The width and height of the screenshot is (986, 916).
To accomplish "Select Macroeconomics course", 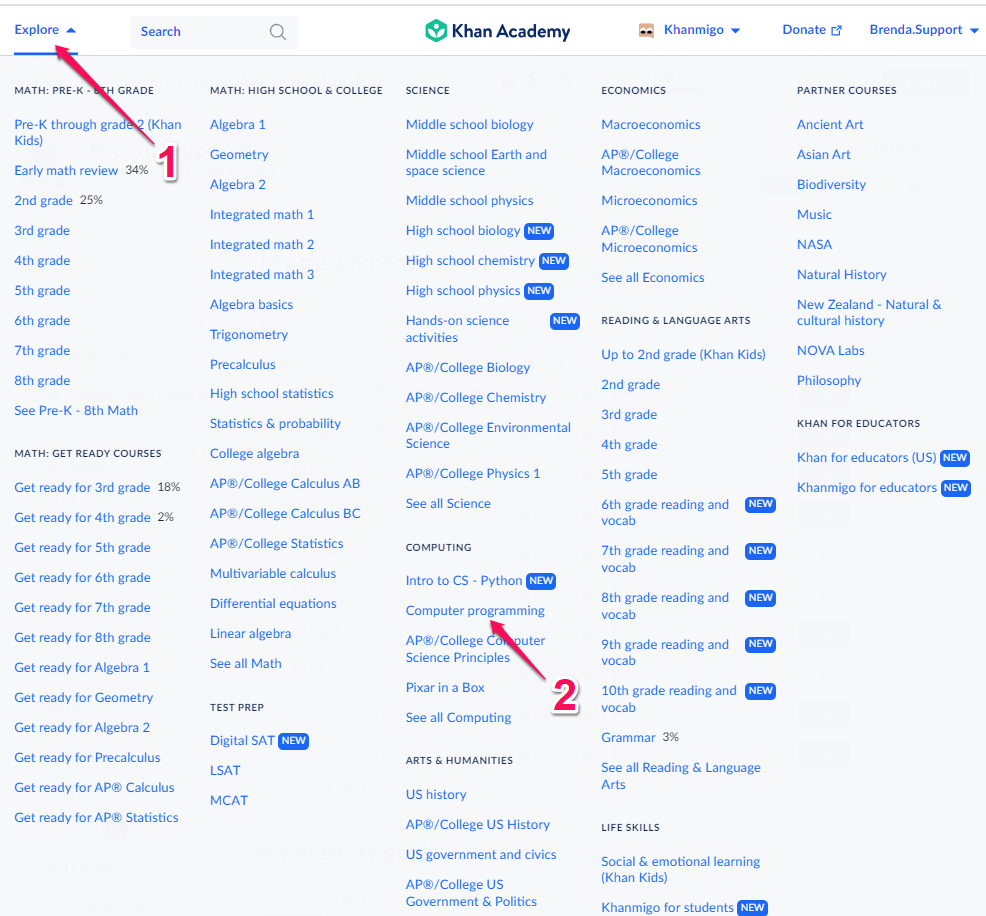I will [x=651, y=124].
